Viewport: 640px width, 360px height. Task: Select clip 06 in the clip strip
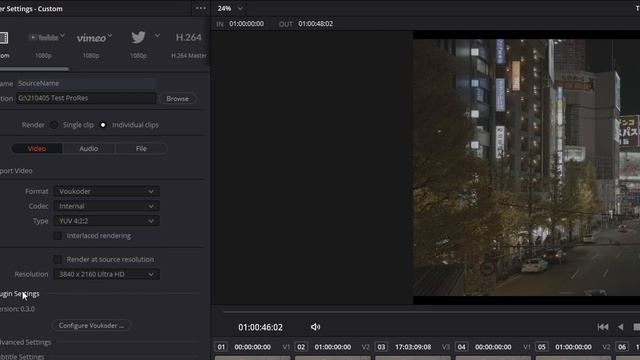(x=622, y=347)
